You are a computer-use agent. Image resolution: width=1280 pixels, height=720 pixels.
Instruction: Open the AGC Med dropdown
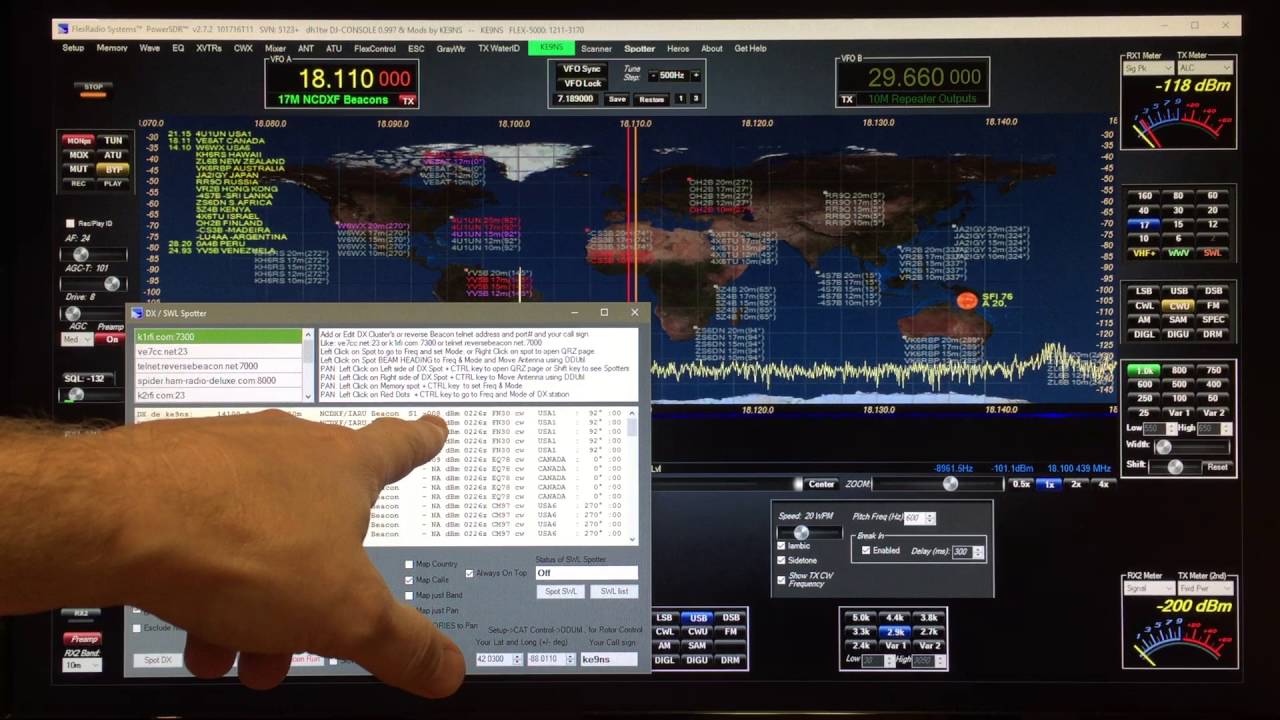(76, 339)
